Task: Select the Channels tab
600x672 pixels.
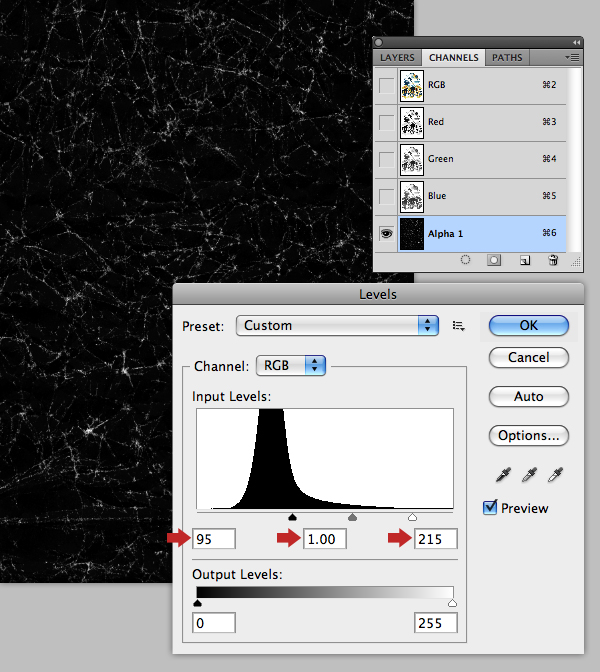Action: 453,57
